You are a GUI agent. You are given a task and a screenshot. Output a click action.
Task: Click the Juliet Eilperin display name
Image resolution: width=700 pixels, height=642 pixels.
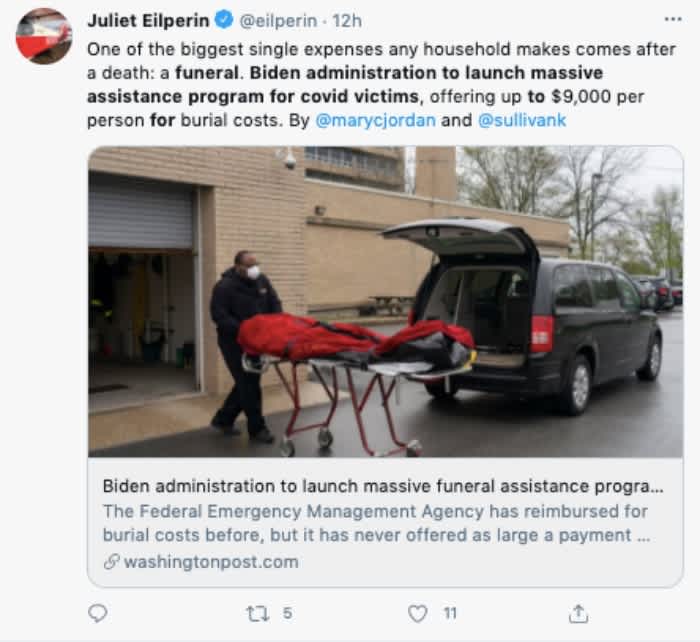tap(148, 21)
